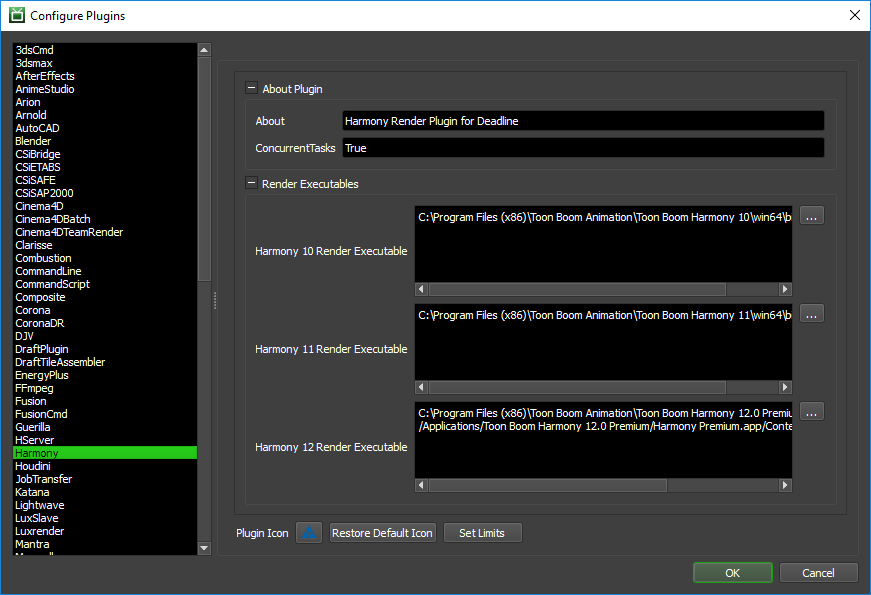Select EnergyPlus plugin
The width and height of the screenshot is (871, 595).
(x=104, y=375)
